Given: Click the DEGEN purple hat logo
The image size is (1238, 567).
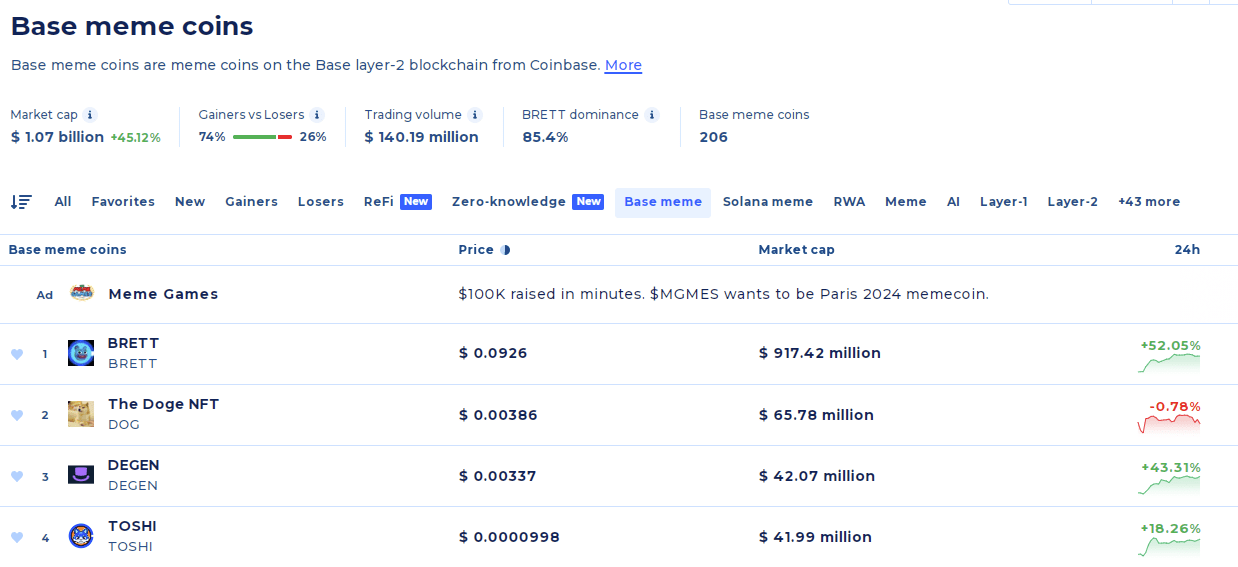Looking at the screenshot, I should point(81,475).
